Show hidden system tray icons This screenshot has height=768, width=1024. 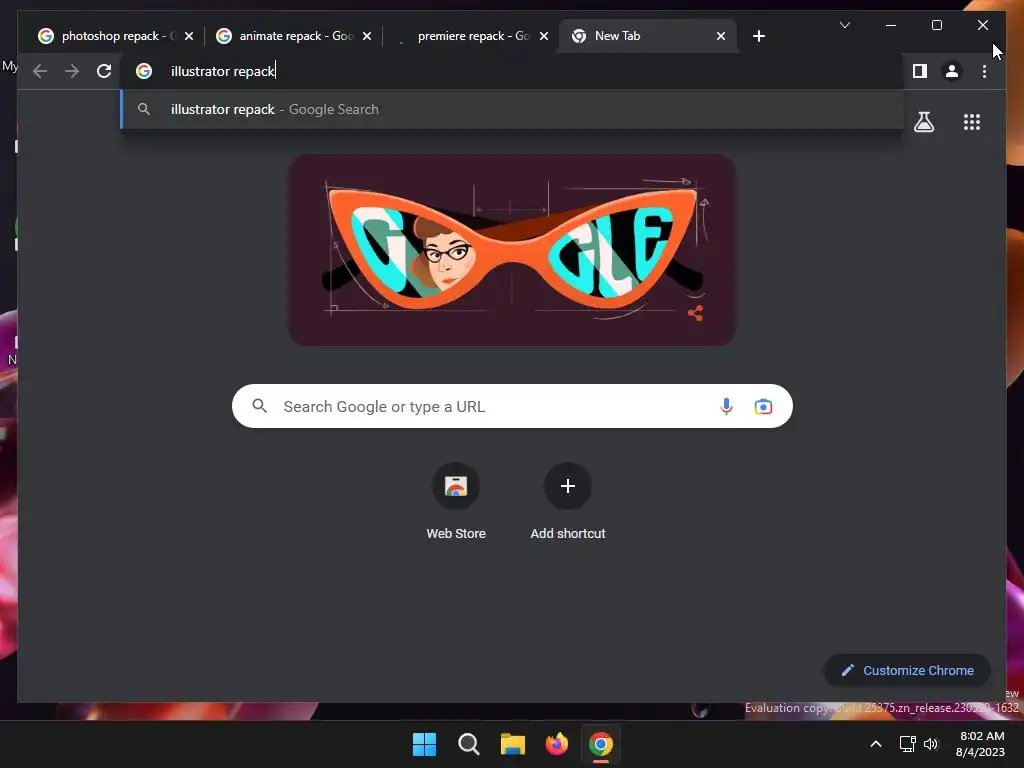tap(876, 744)
